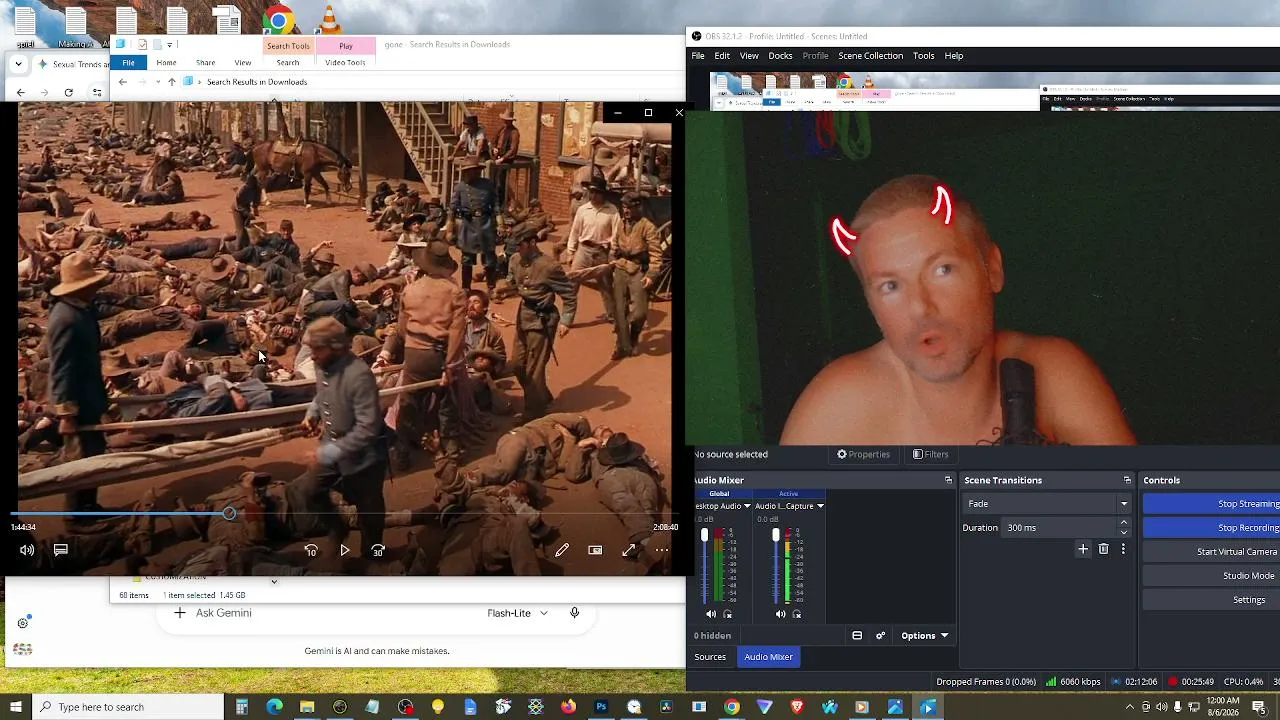
Task: Go back in File Explorer navigation
Action: tap(123, 82)
